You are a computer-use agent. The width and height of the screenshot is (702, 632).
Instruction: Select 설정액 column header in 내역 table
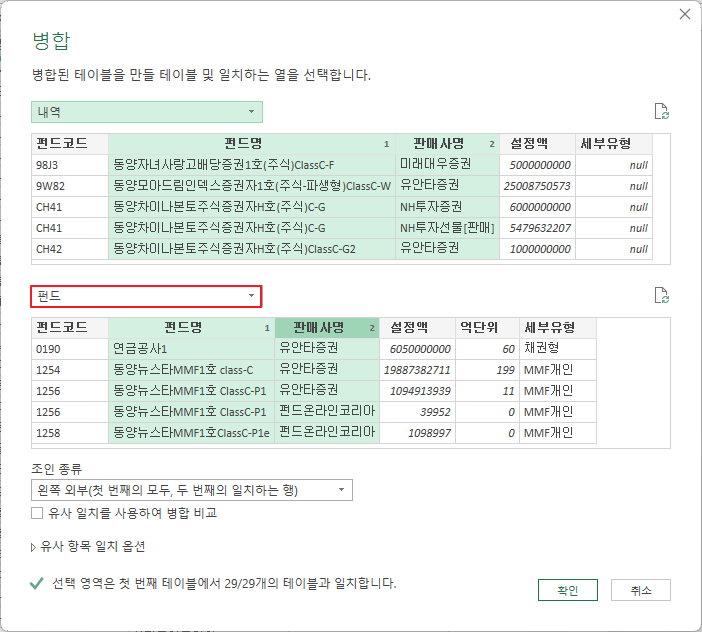point(537,144)
